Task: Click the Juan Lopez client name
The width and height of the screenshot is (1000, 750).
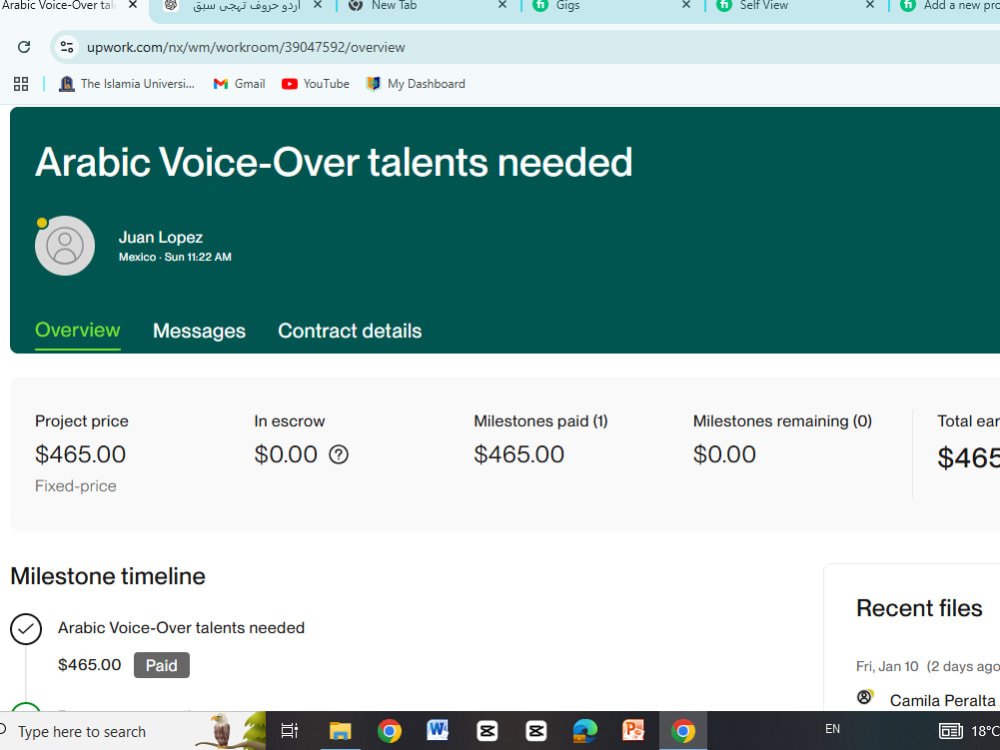Action: (161, 237)
